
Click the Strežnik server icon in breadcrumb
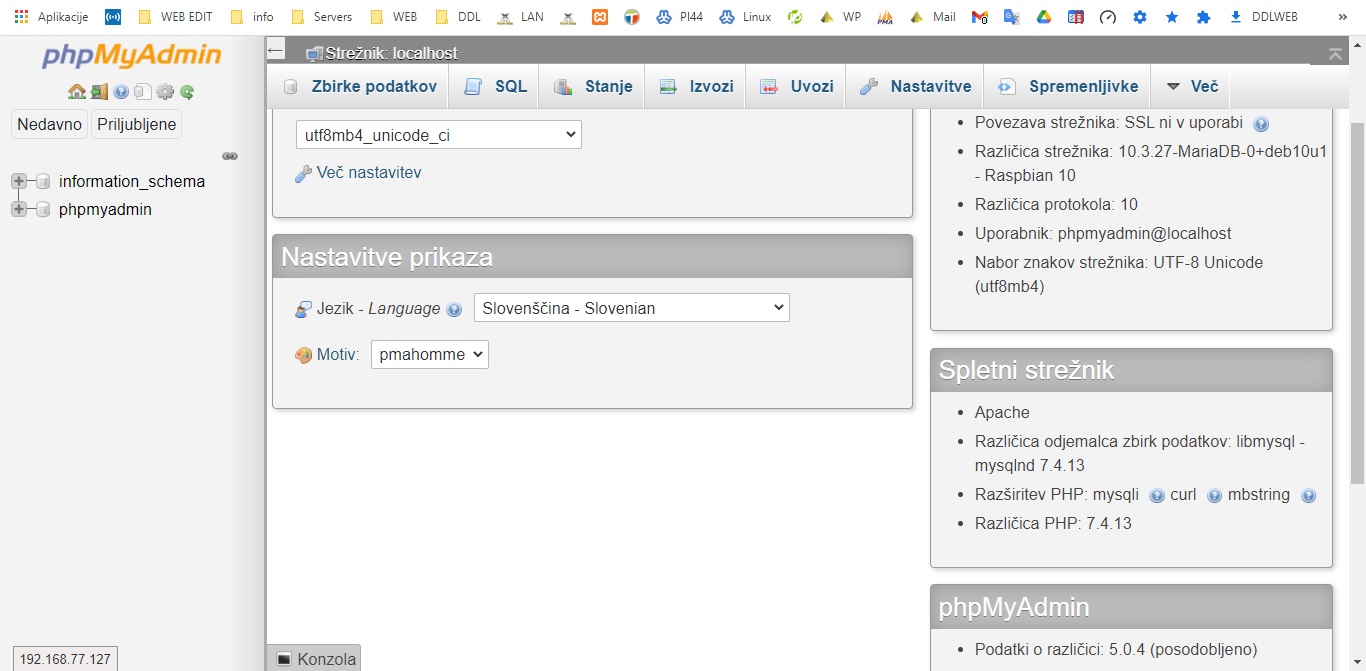pos(315,53)
